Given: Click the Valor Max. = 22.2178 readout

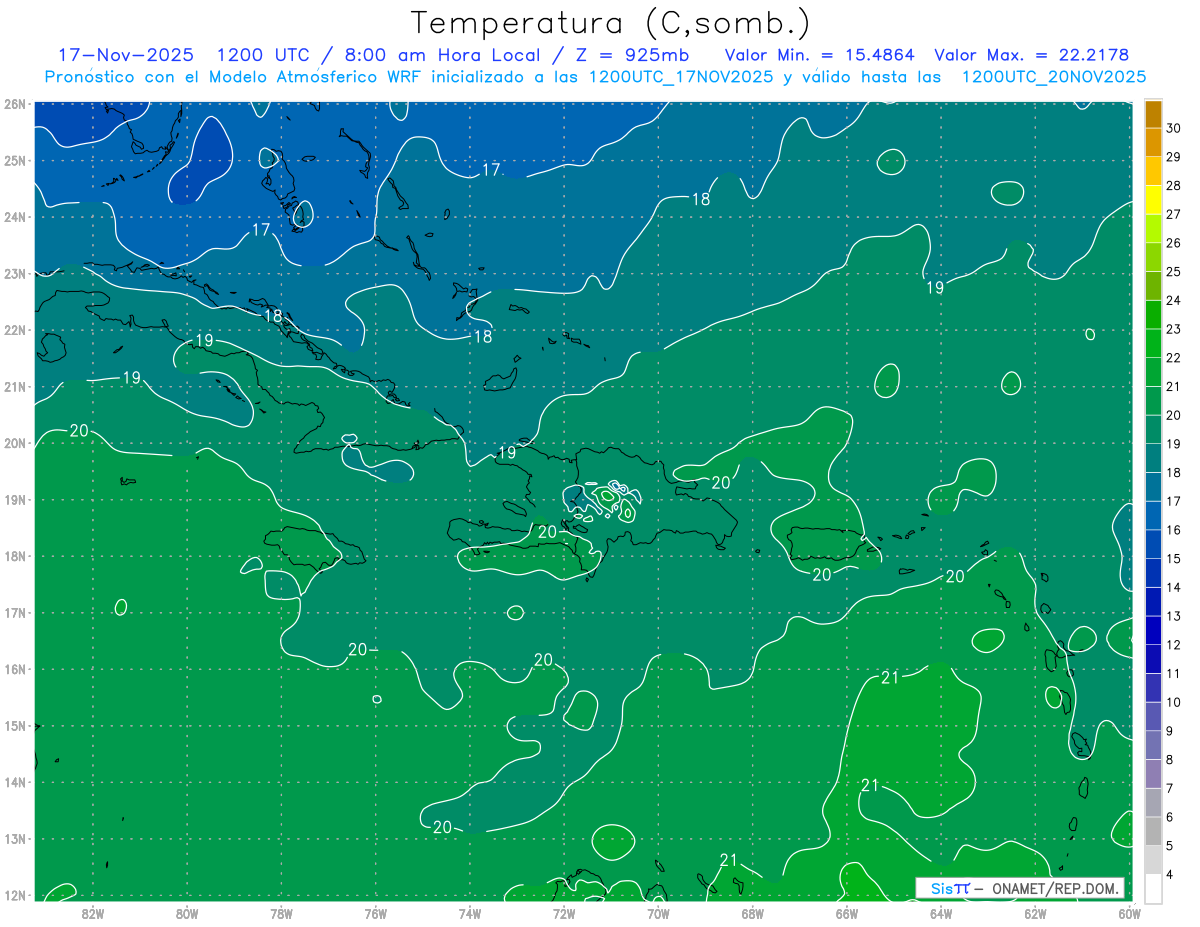Looking at the screenshot, I should point(1032,55).
